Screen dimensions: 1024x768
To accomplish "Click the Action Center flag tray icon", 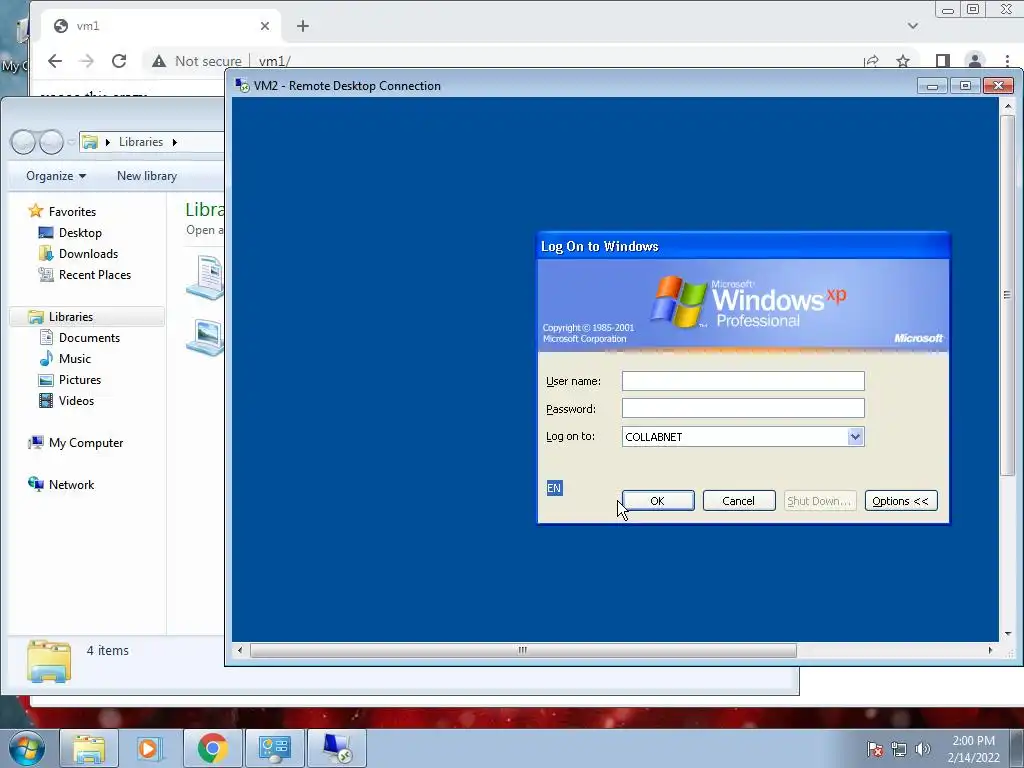I will point(875,749).
